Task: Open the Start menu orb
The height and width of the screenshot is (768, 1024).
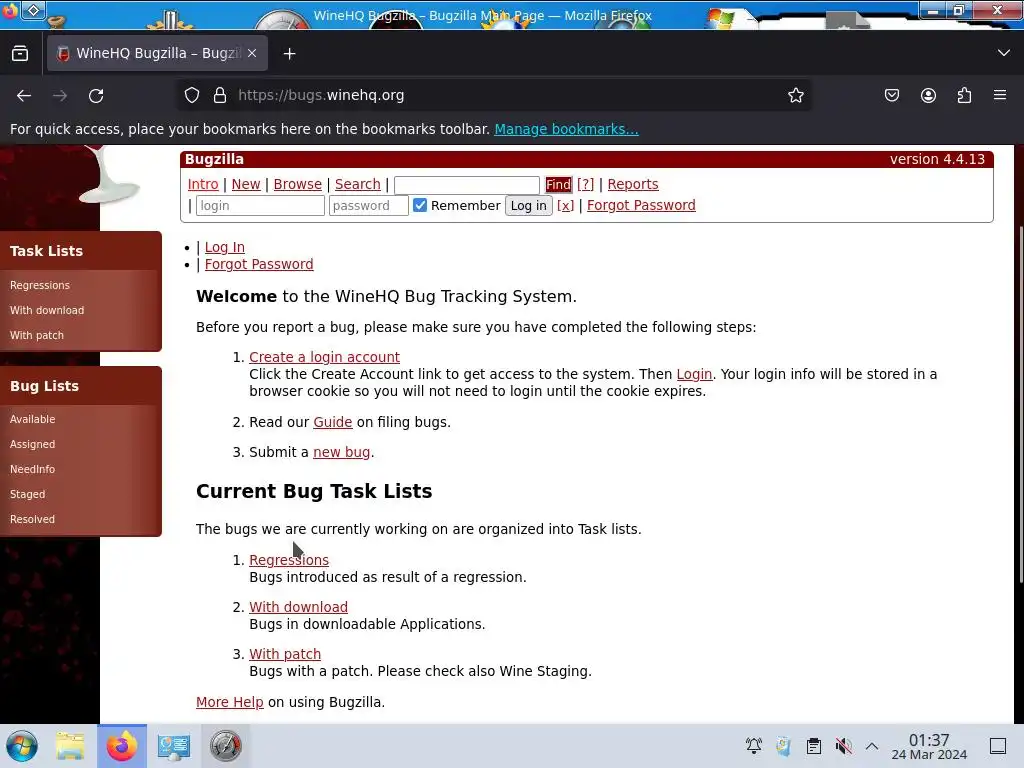Action: tap(22, 746)
